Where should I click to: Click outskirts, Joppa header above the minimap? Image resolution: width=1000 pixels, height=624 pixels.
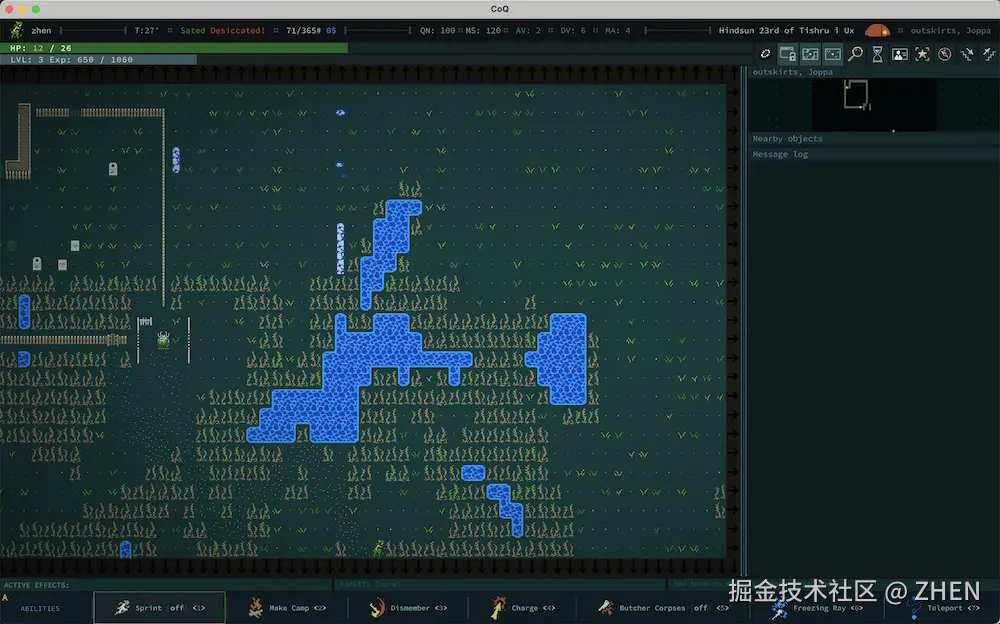coord(793,71)
